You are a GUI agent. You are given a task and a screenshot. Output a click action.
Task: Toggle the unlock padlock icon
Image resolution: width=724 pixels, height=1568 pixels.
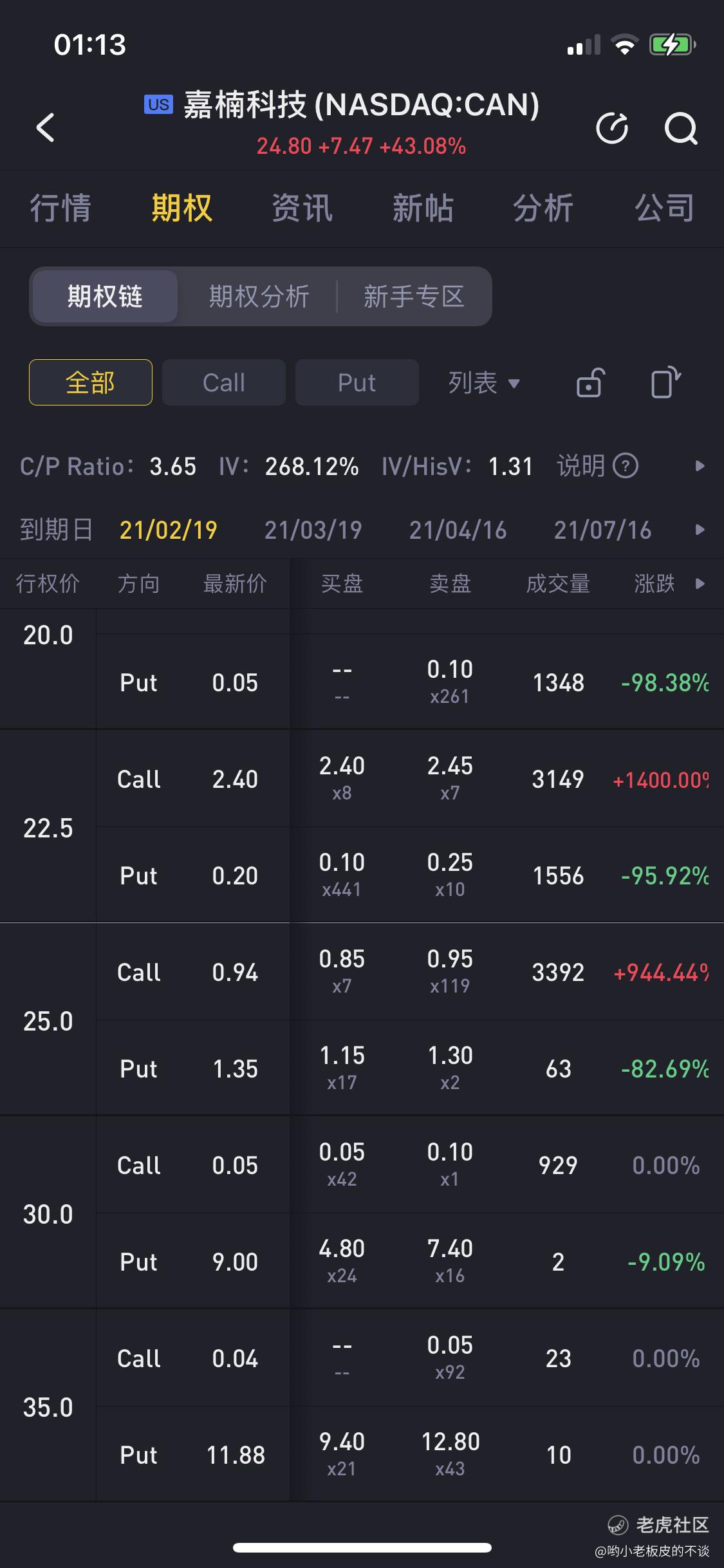tap(590, 383)
